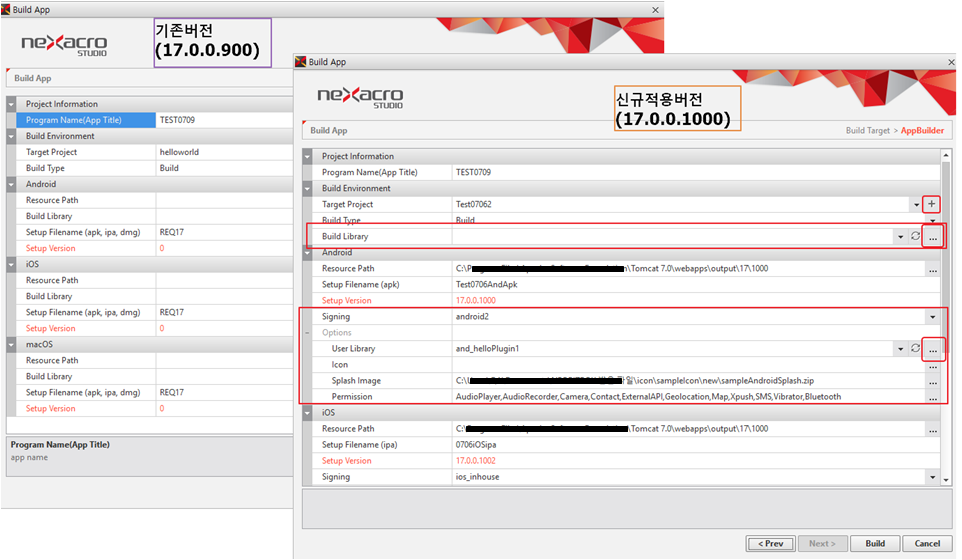This screenshot has width=962, height=560.
Task: Click the plus button beside Target Project
Action: (x=932, y=204)
